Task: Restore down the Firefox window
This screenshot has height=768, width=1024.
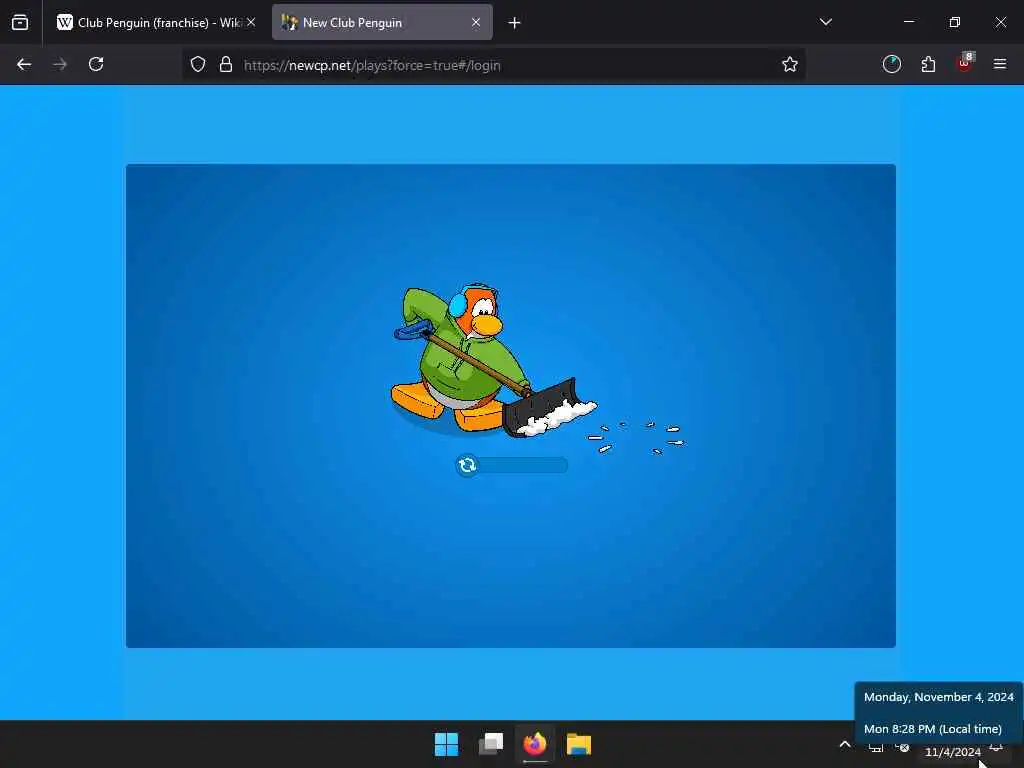Action: pos(955,22)
